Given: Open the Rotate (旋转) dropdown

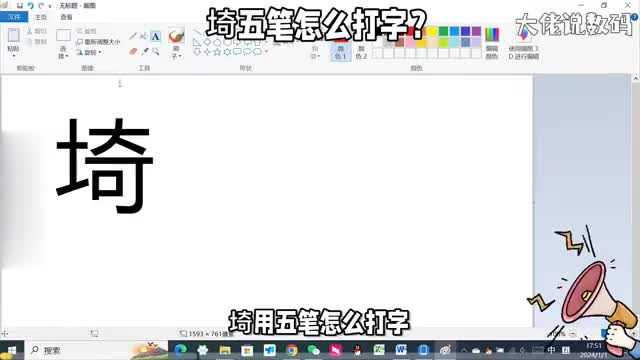Looking at the screenshot, I should pos(89,52).
